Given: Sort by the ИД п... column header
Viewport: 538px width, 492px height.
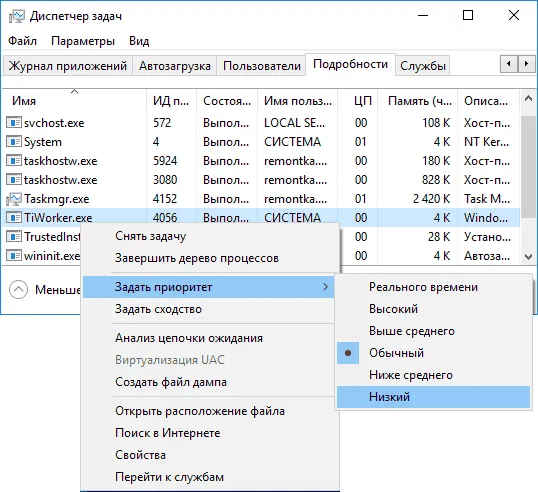Looking at the screenshot, I should point(172,101).
